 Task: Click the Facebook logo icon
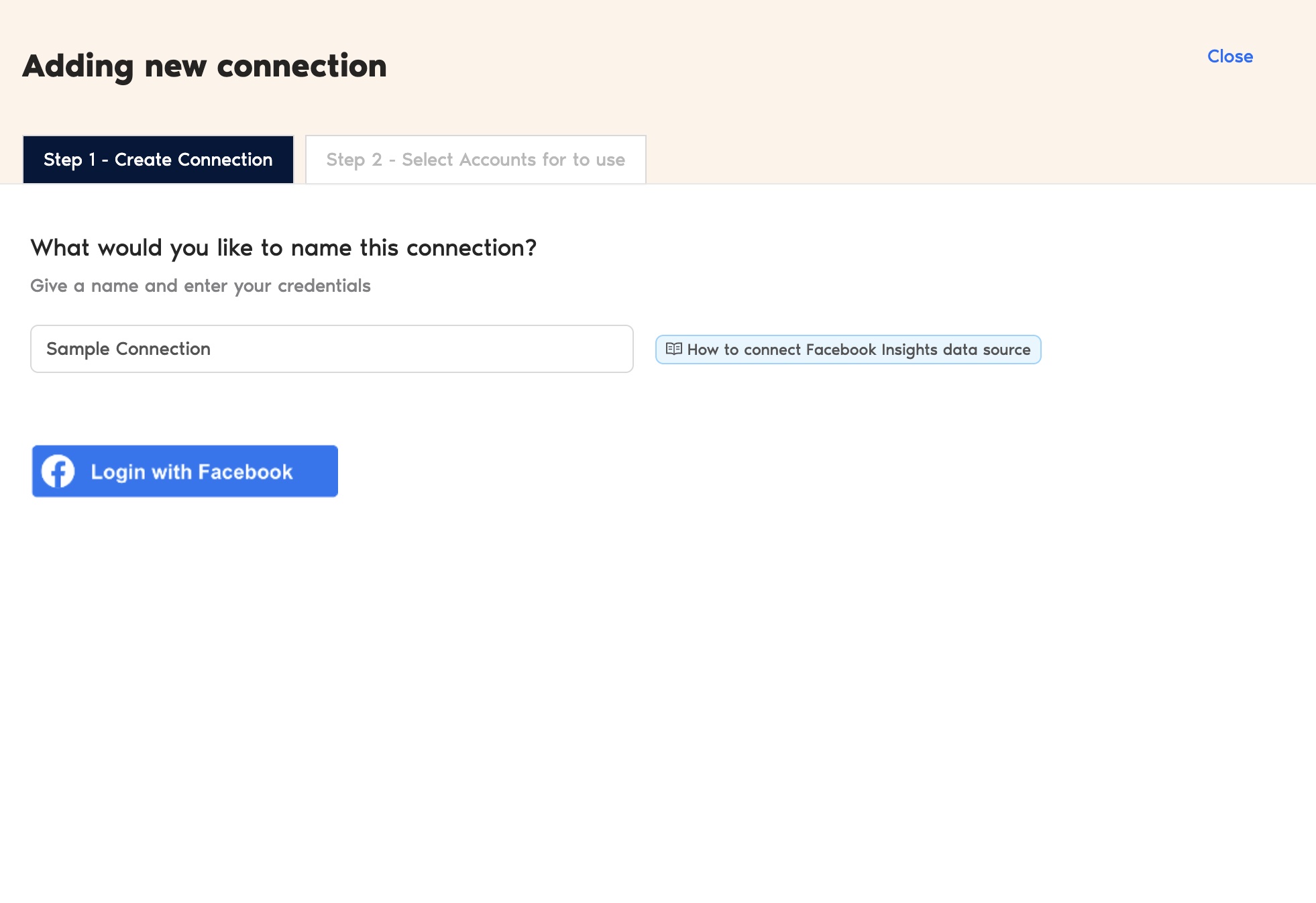click(x=58, y=471)
